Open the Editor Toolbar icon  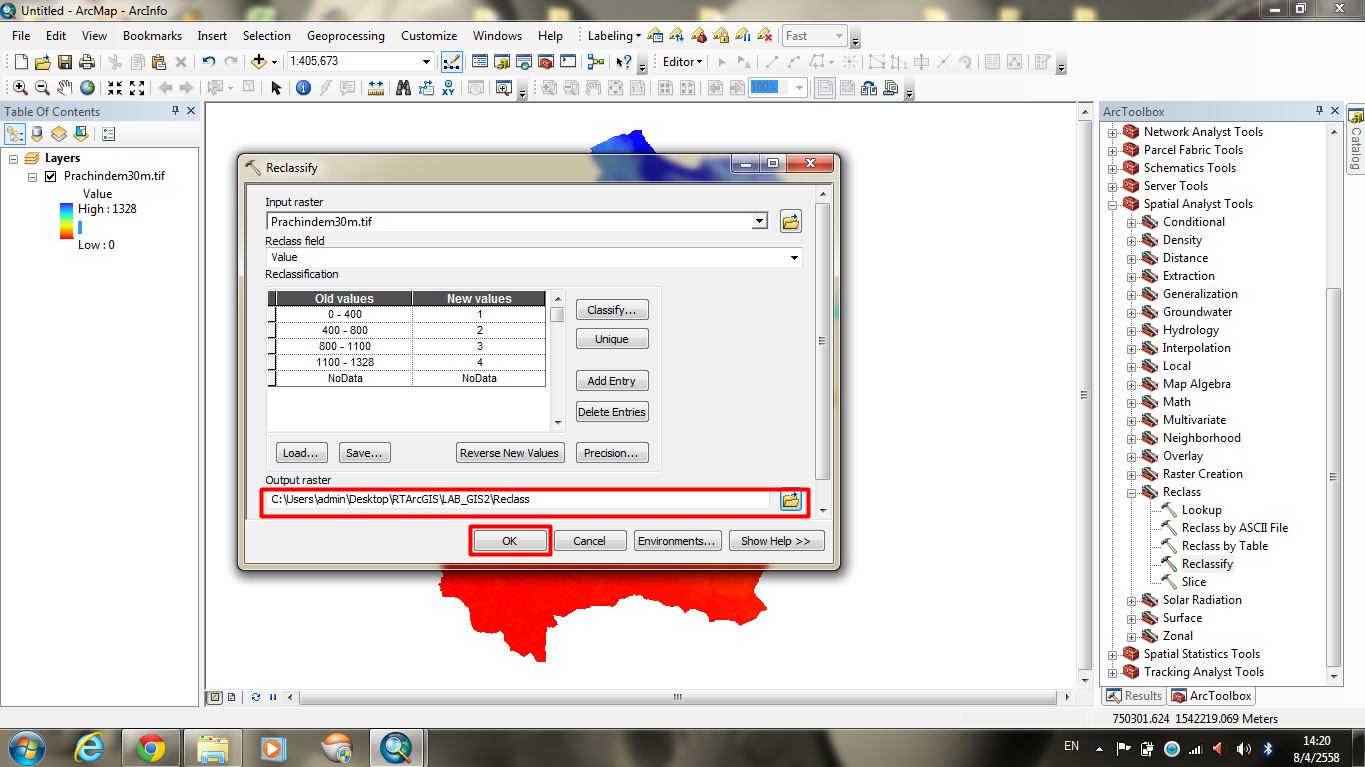coord(451,62)
